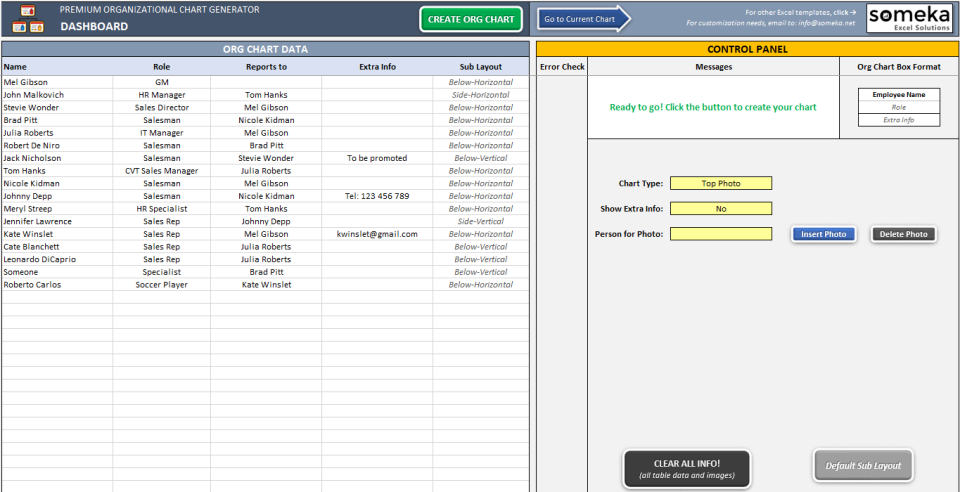Select the 'Soccer Player' role cell
960x492 pixels.
162,285
